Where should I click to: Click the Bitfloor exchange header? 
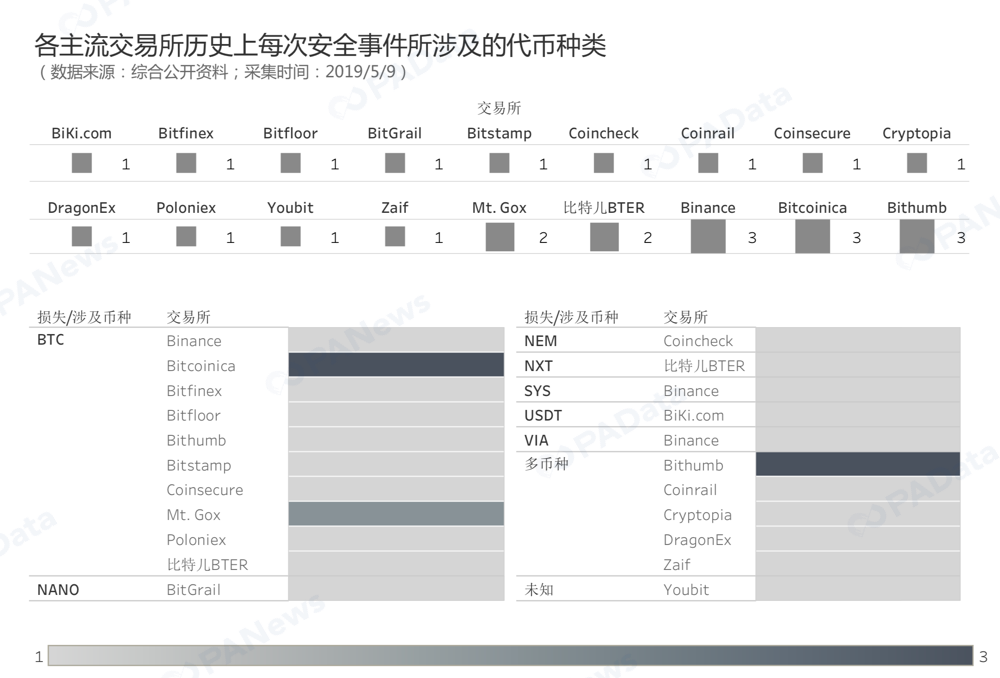click(x=290, y=133)
